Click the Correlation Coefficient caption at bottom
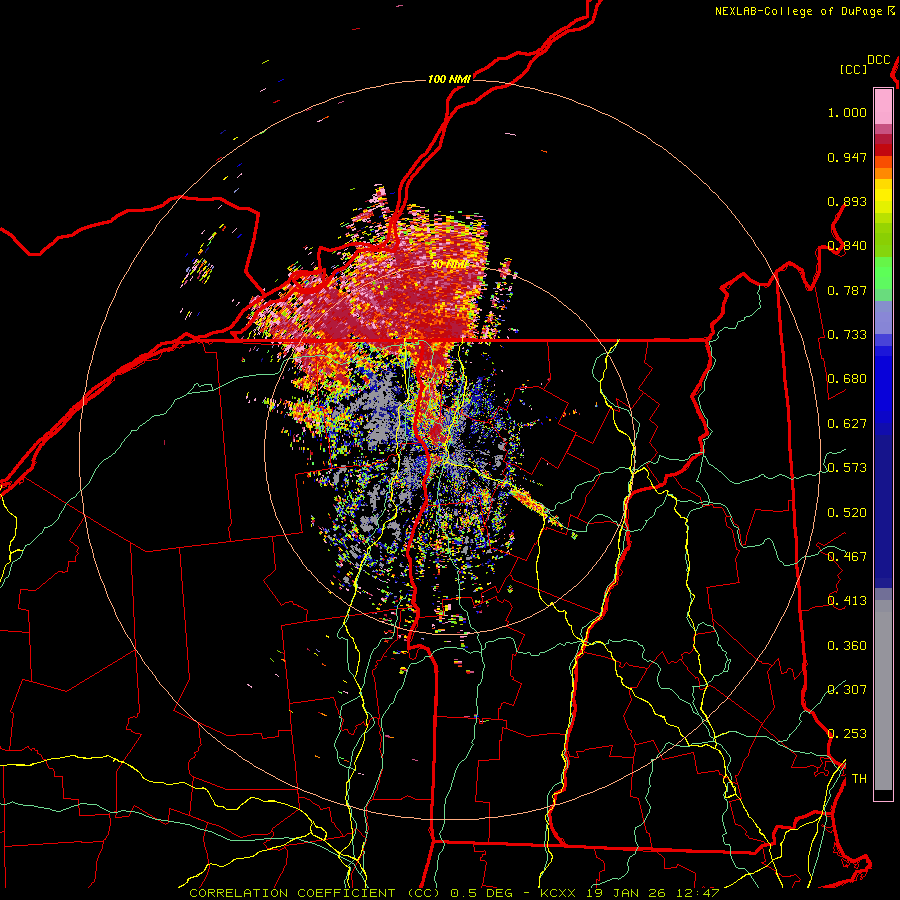 click(x=454, y=893)
